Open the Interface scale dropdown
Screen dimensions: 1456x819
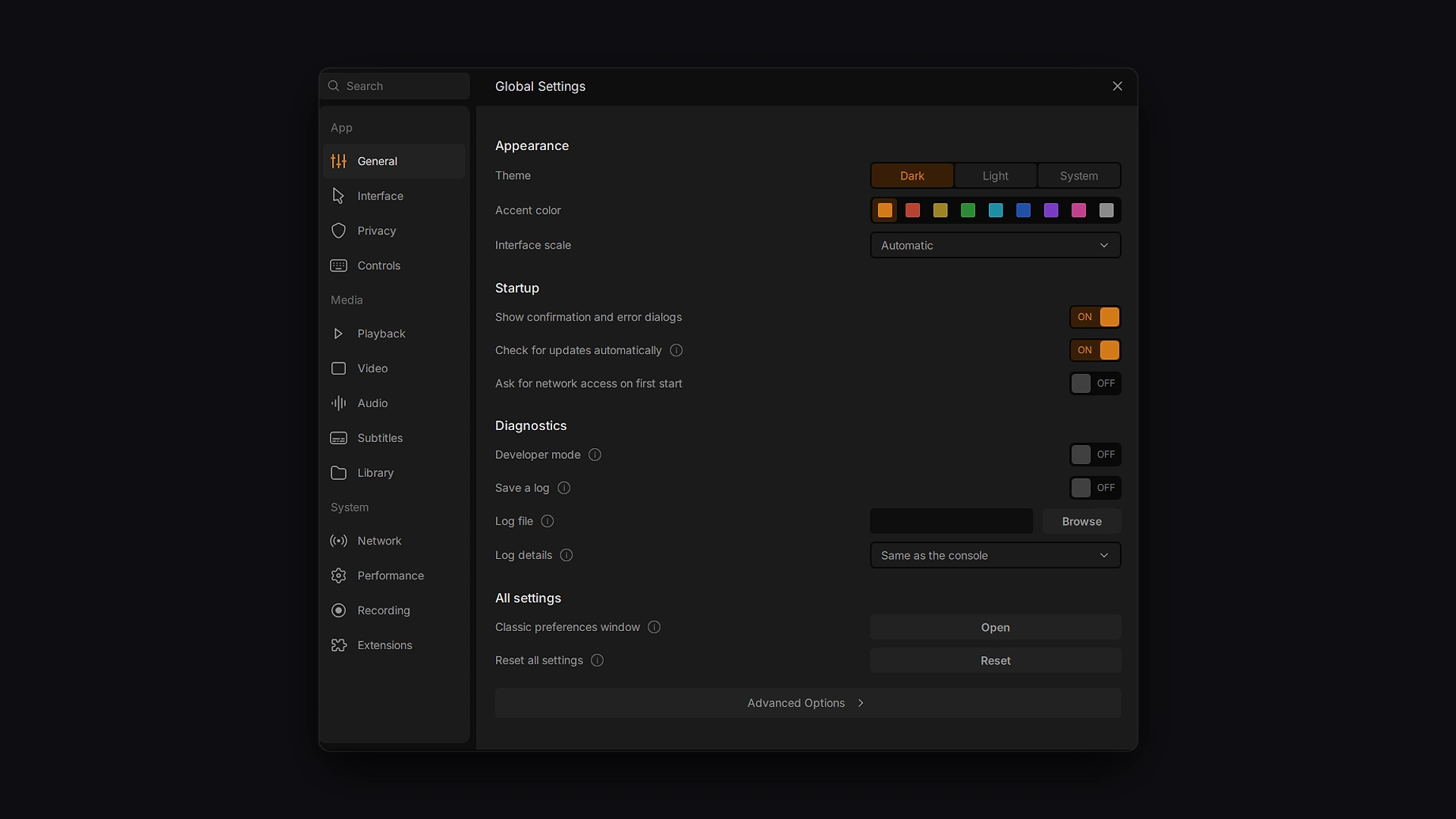995,246
